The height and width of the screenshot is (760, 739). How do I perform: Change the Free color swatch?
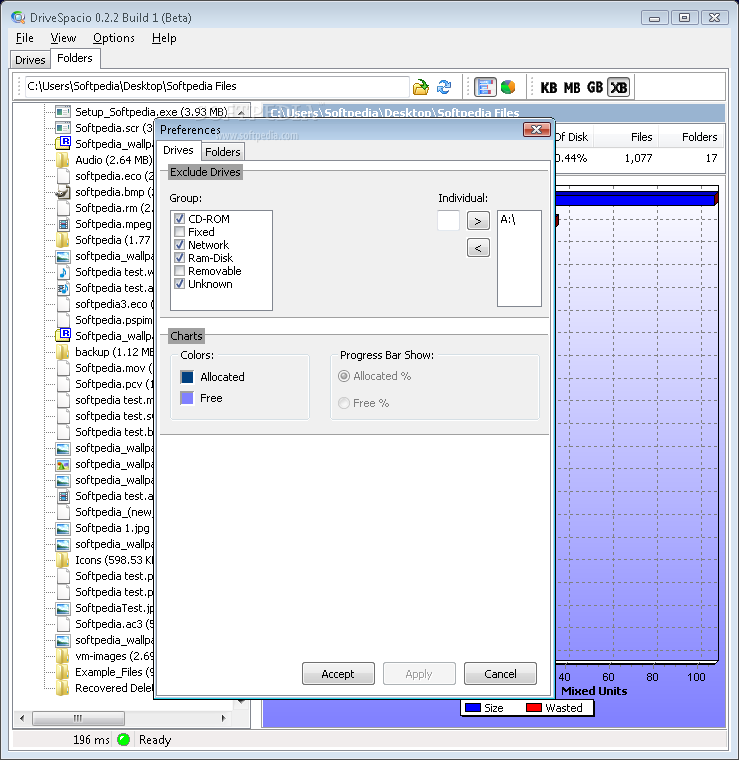187,398
